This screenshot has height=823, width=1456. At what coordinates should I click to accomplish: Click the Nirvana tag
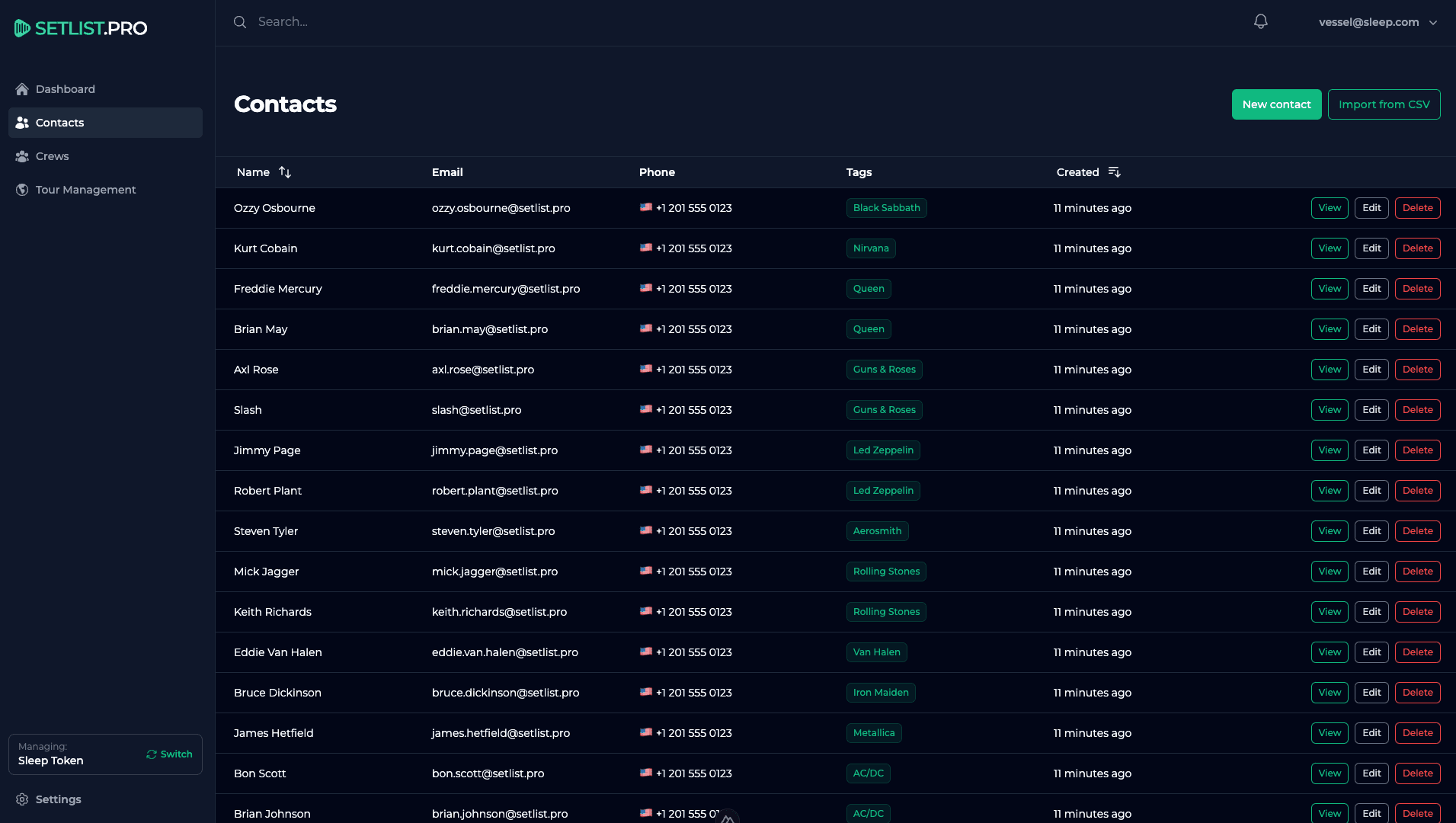[871, 248]
